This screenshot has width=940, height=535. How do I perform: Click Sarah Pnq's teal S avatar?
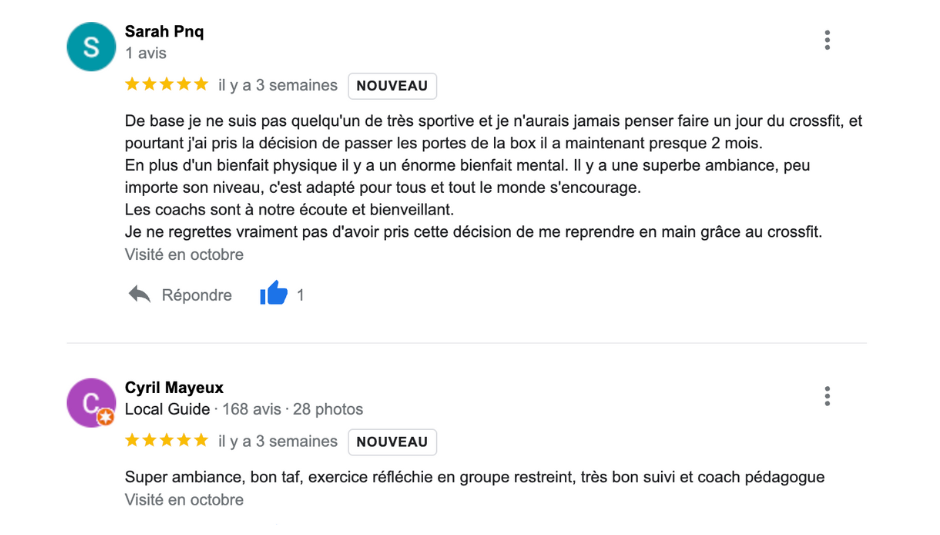pos(91,47)
